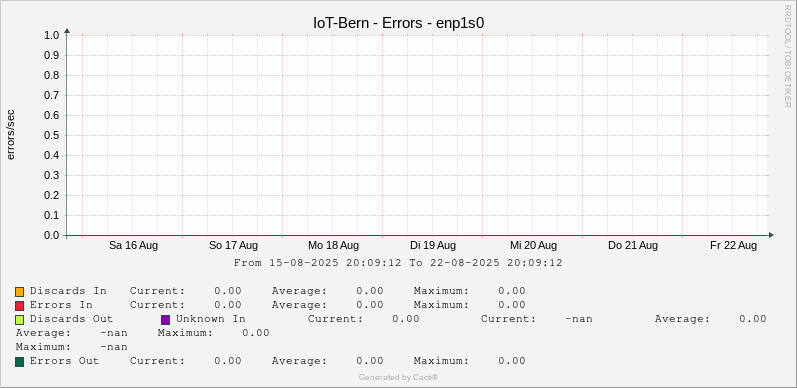
Task: Click the 1.0 y-axis value label
Action: (52, 35)
